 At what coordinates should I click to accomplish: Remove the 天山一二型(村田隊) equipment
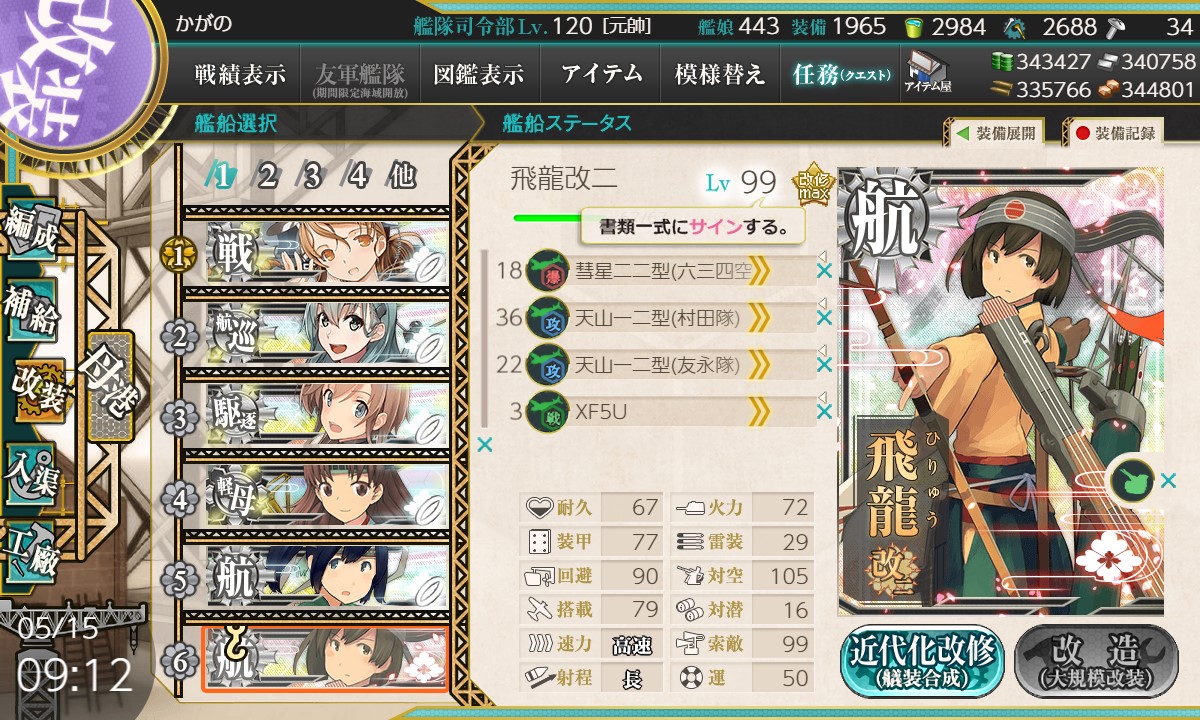click(x=824, y=318)
